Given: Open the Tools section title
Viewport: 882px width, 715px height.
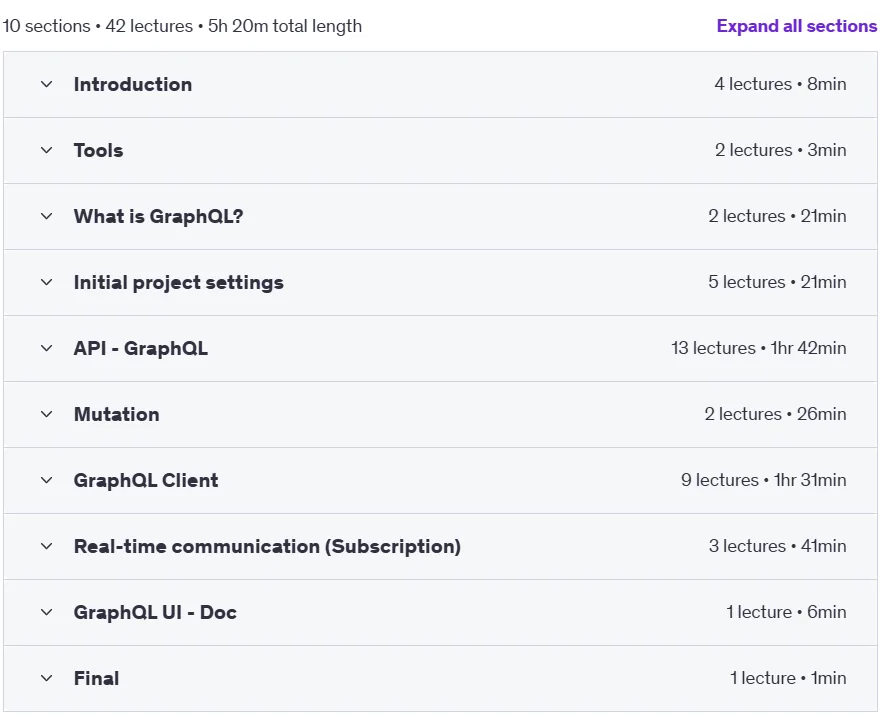Looking at the screenshot, I should coord(98,150).
